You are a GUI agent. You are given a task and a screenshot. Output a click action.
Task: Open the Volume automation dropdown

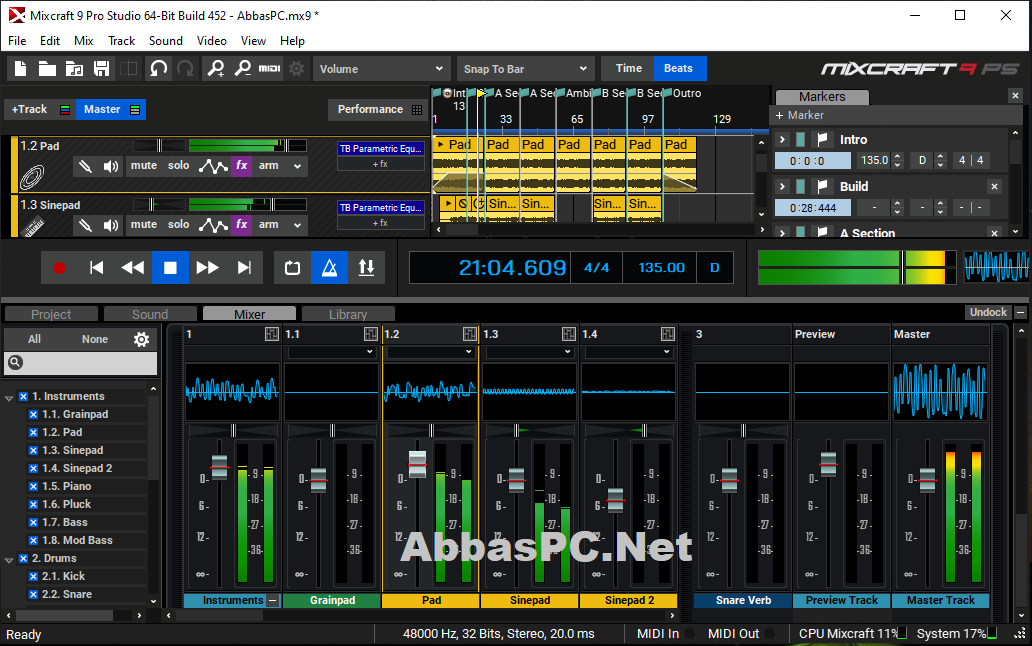point(381,68)
